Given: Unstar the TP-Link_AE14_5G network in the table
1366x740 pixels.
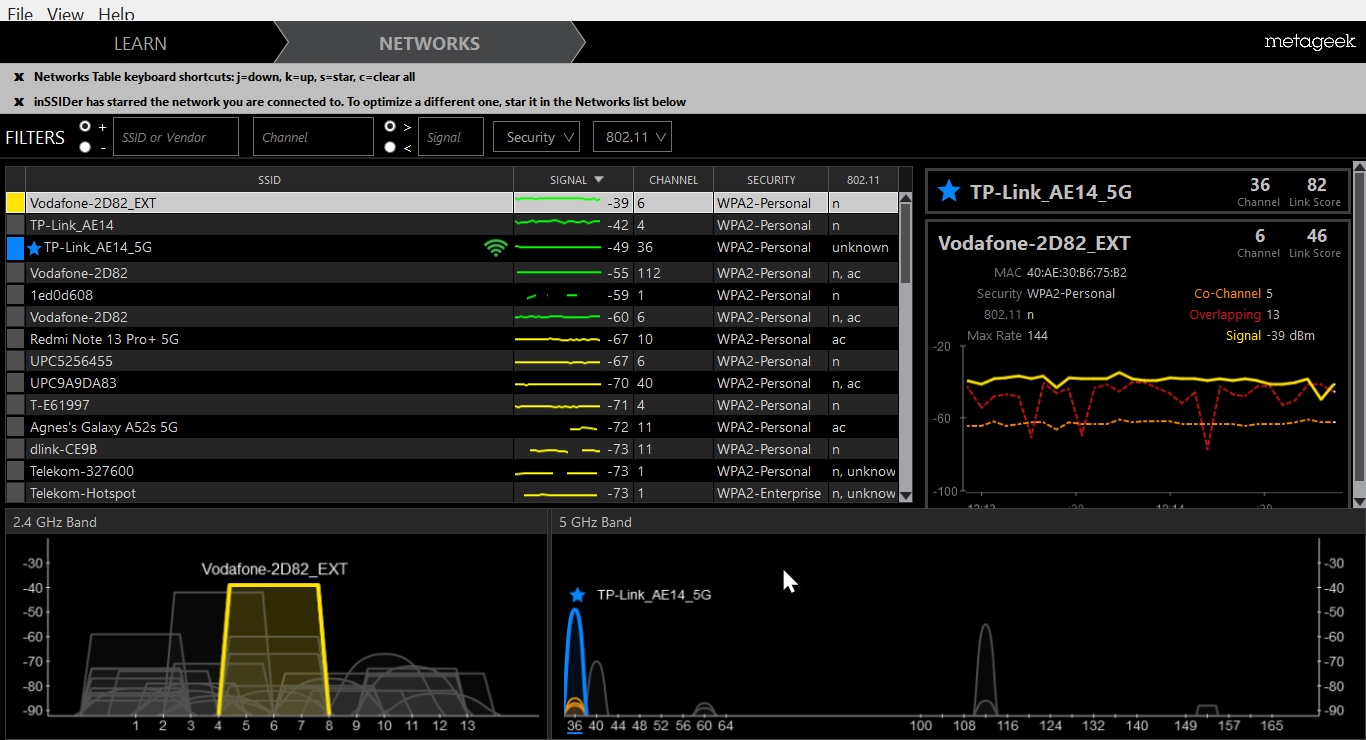Looking at the screenshot, I should pyautogui.click(x=35, y=248).
